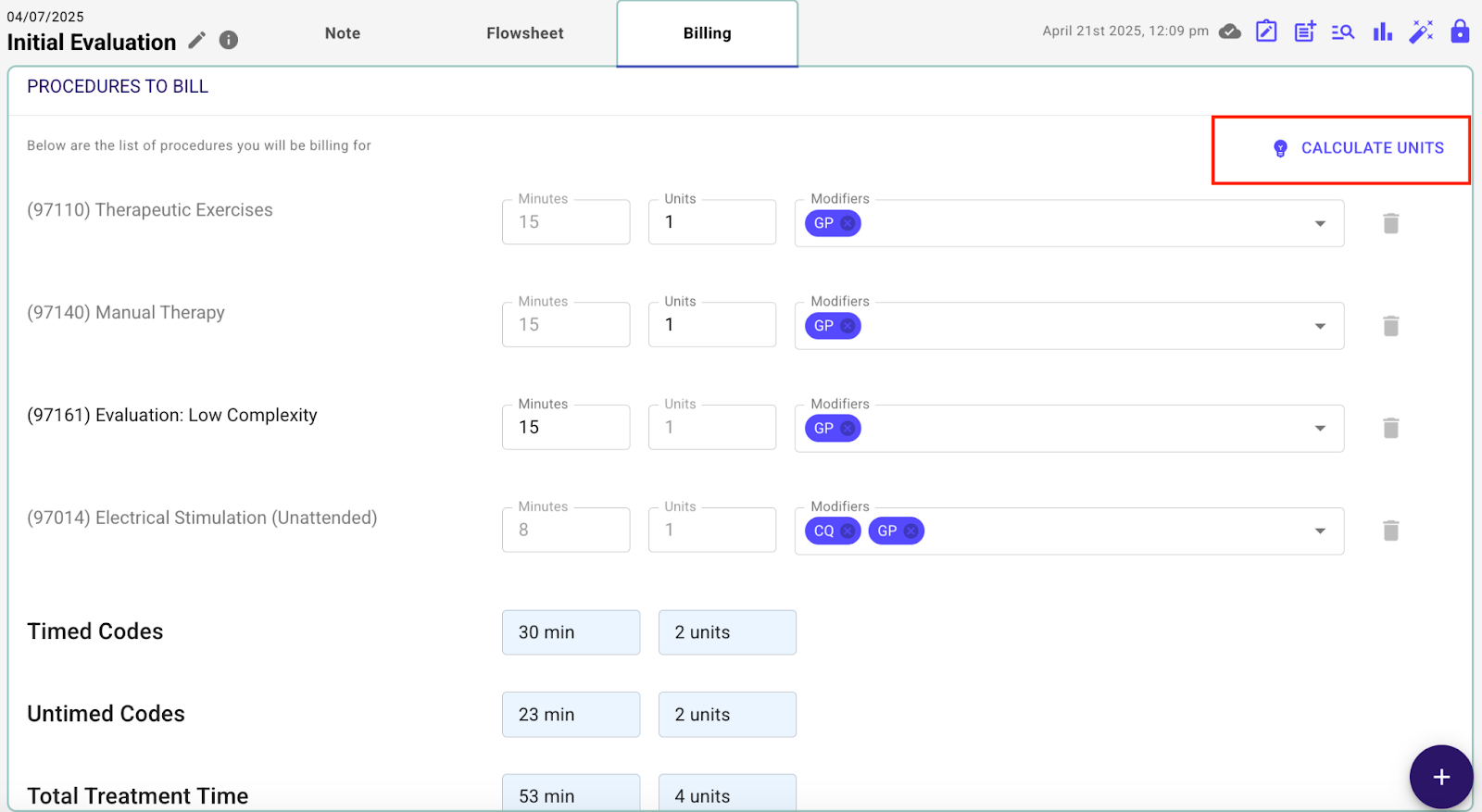Click the add note list icon
The height and width of the screenshot is (812, 1482).
(1305, 31)
